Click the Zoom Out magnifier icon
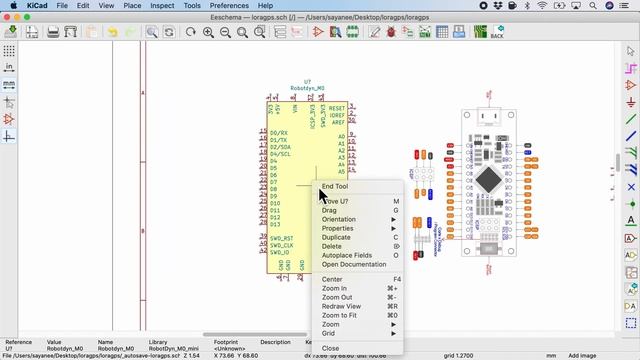 coord(225,32)
